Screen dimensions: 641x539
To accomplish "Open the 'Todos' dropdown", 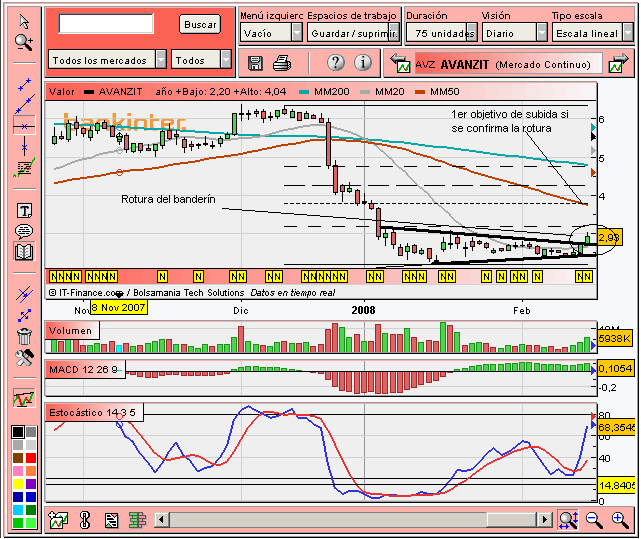I will pyautogui.click(x=202, y=60).
